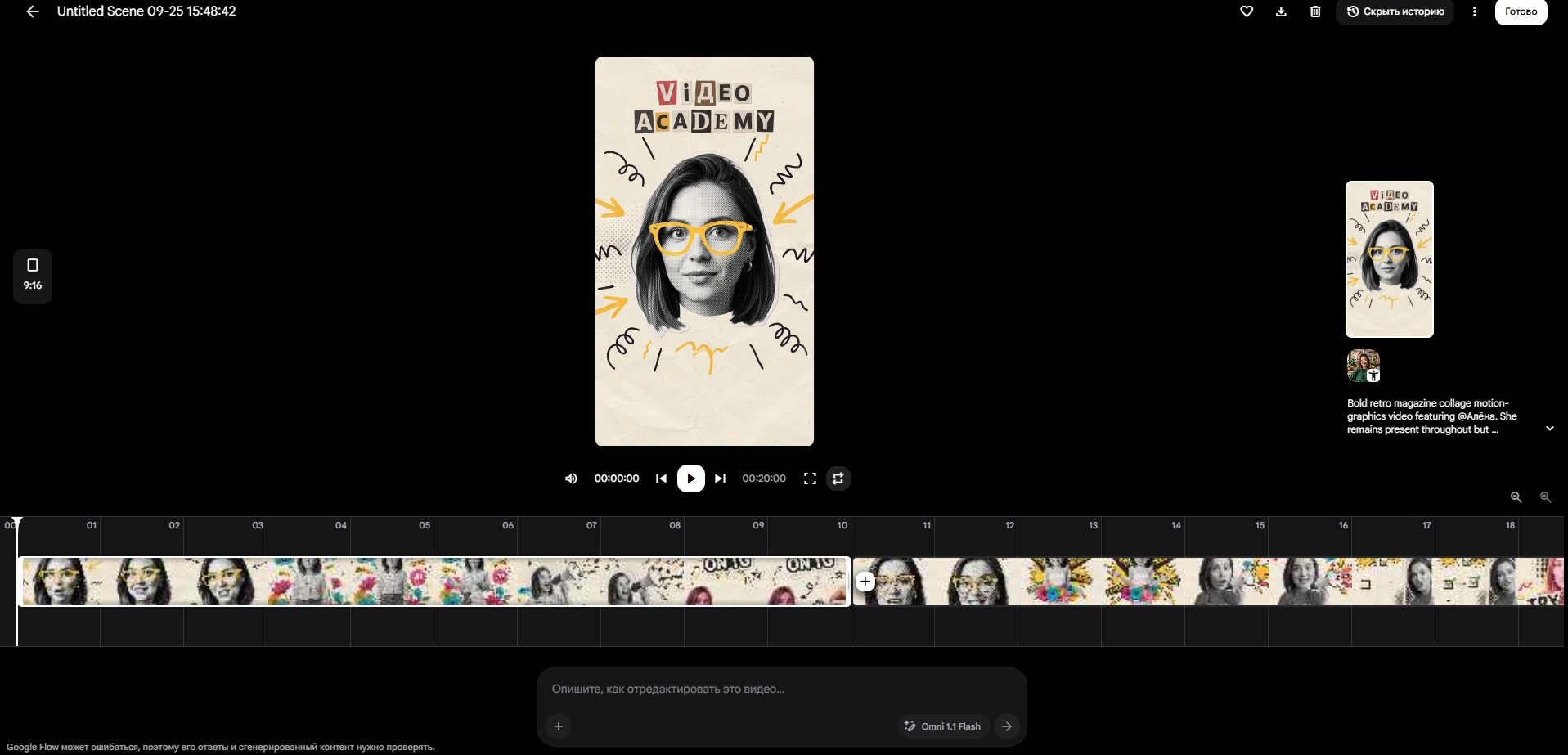Zoom in the timeline
1568x755 pixels.
(x=1545, y=497)
